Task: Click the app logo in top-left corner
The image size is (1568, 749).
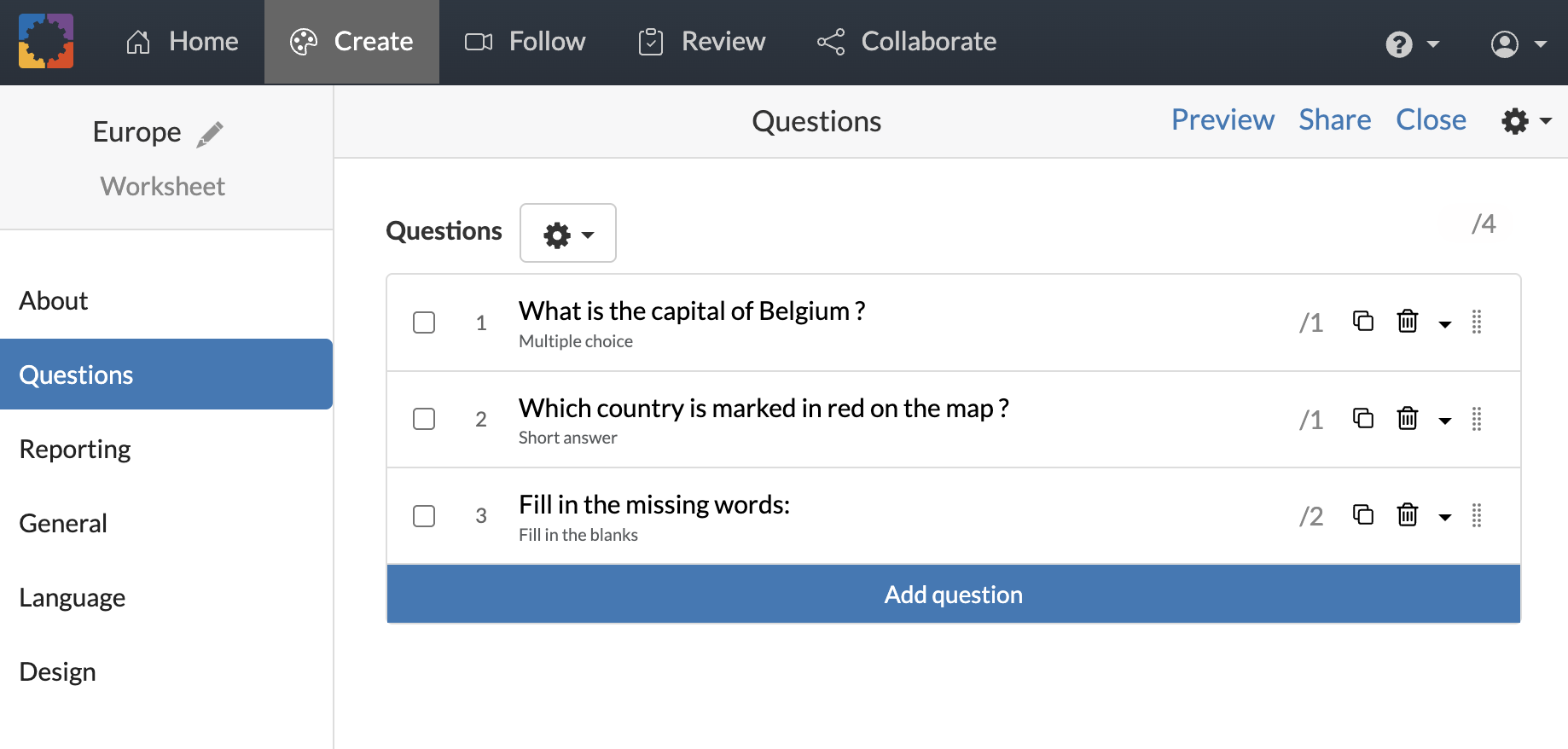Action: pyautogui.click(x=46, y=41)
